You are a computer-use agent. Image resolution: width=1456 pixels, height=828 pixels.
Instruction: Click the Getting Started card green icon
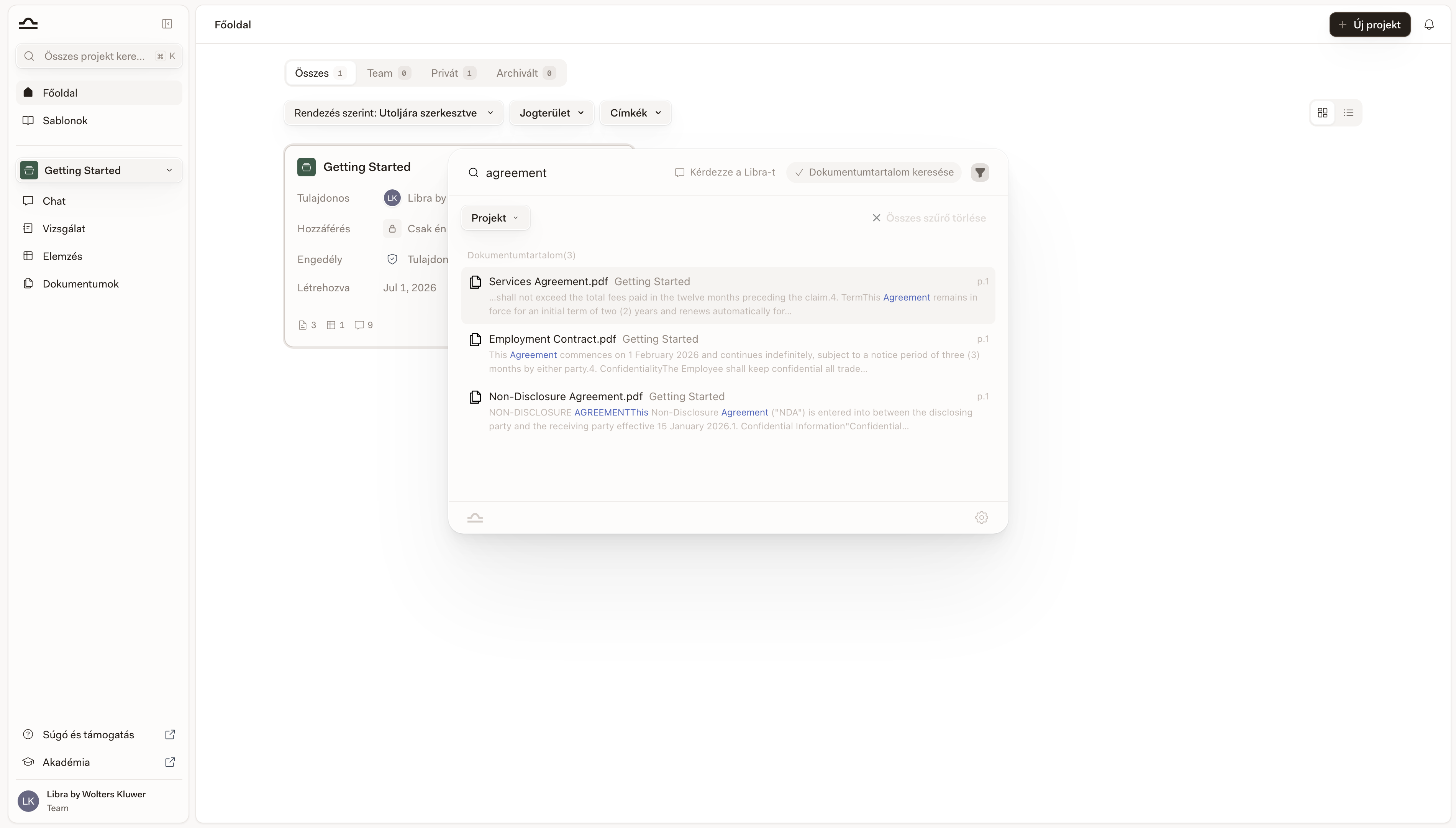pos(306,167)
